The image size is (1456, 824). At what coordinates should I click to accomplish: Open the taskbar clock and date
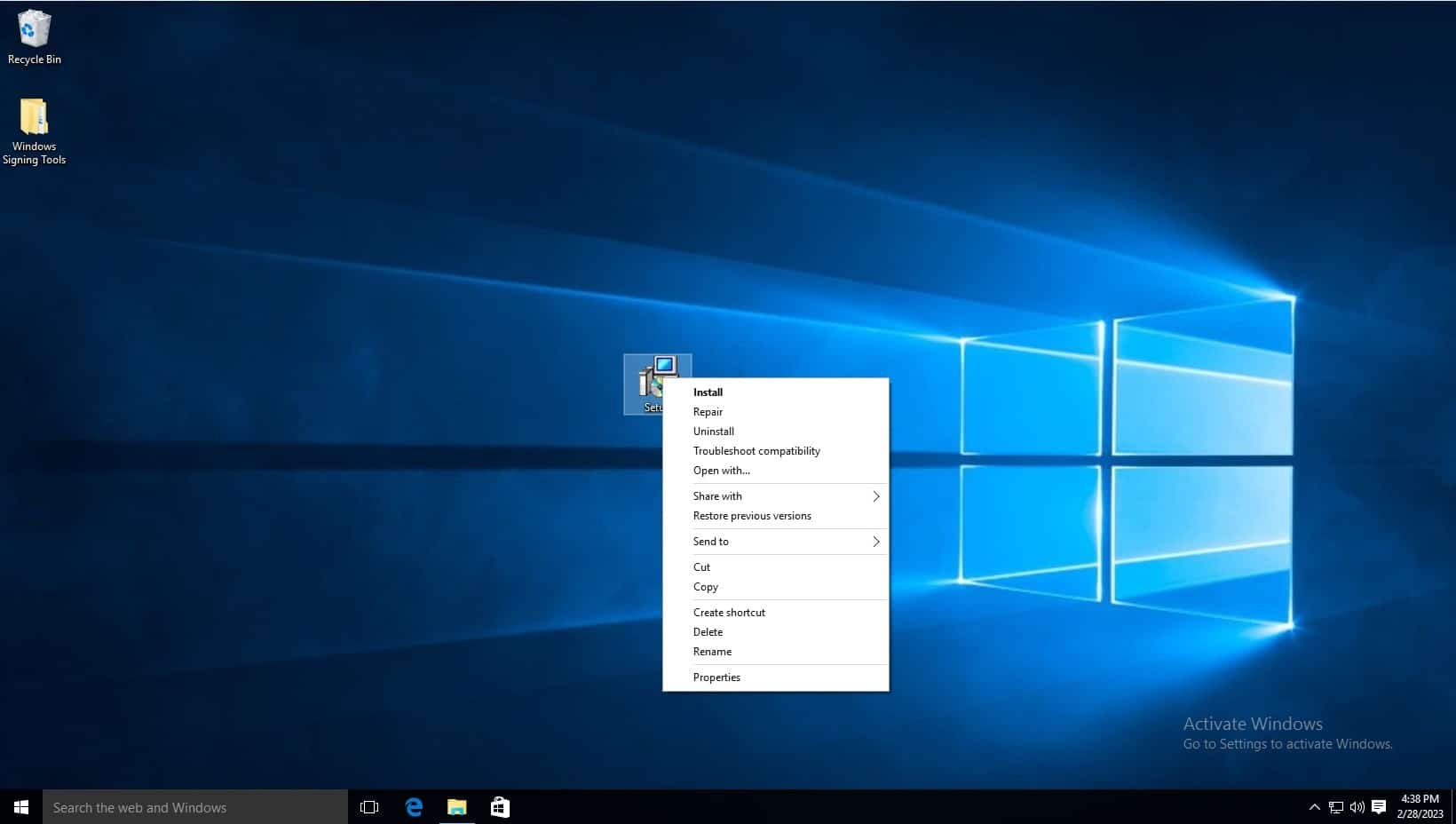click(x=1419, y=806)
